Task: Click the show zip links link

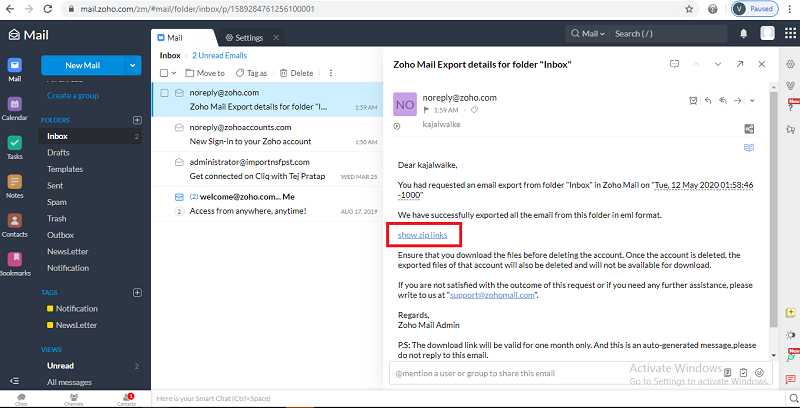Action: [422, 235]
